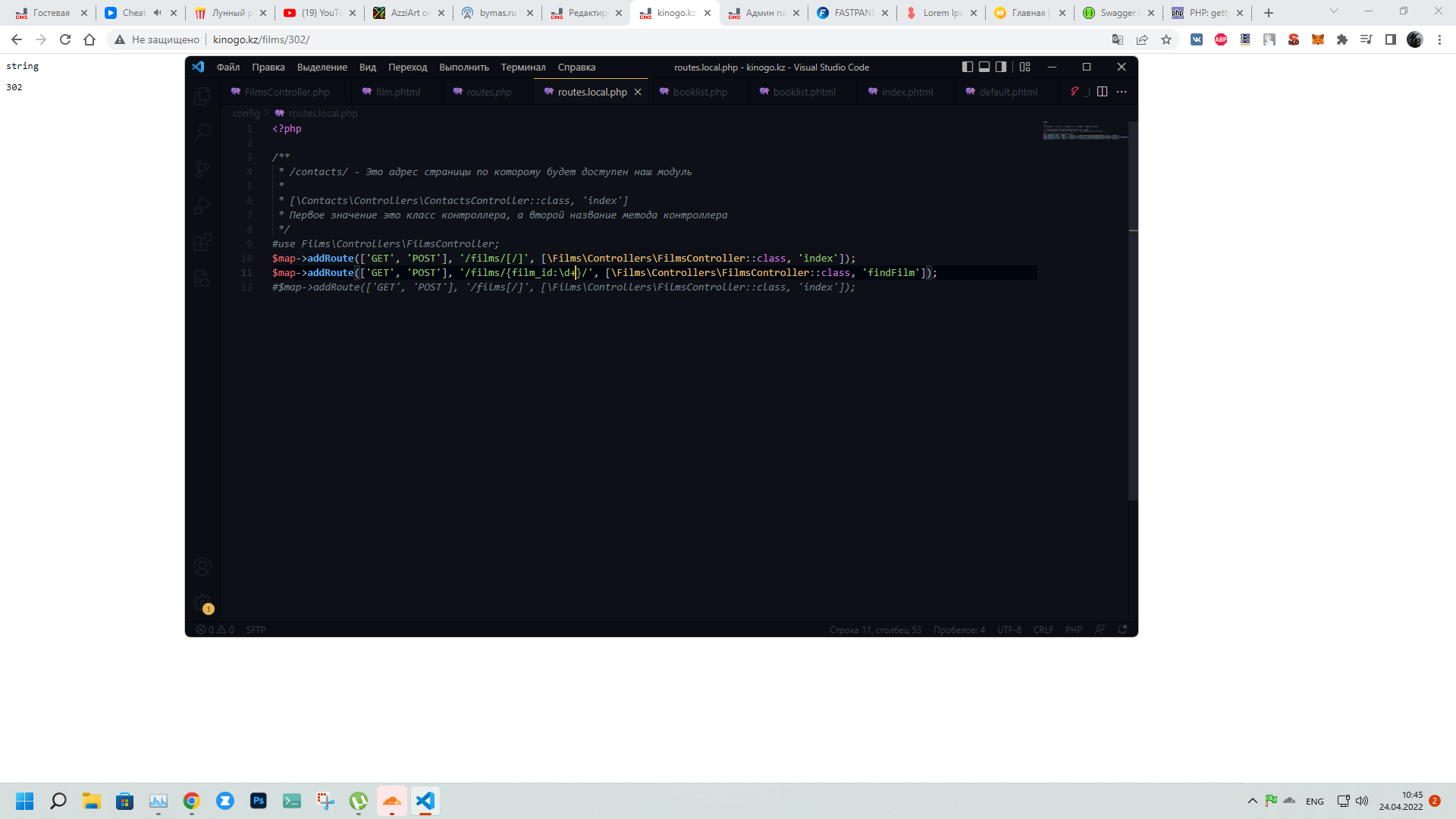The image size is (1456, 819).
Task: Open the Manage gear settings menu
Action: [x=202, y=604]
